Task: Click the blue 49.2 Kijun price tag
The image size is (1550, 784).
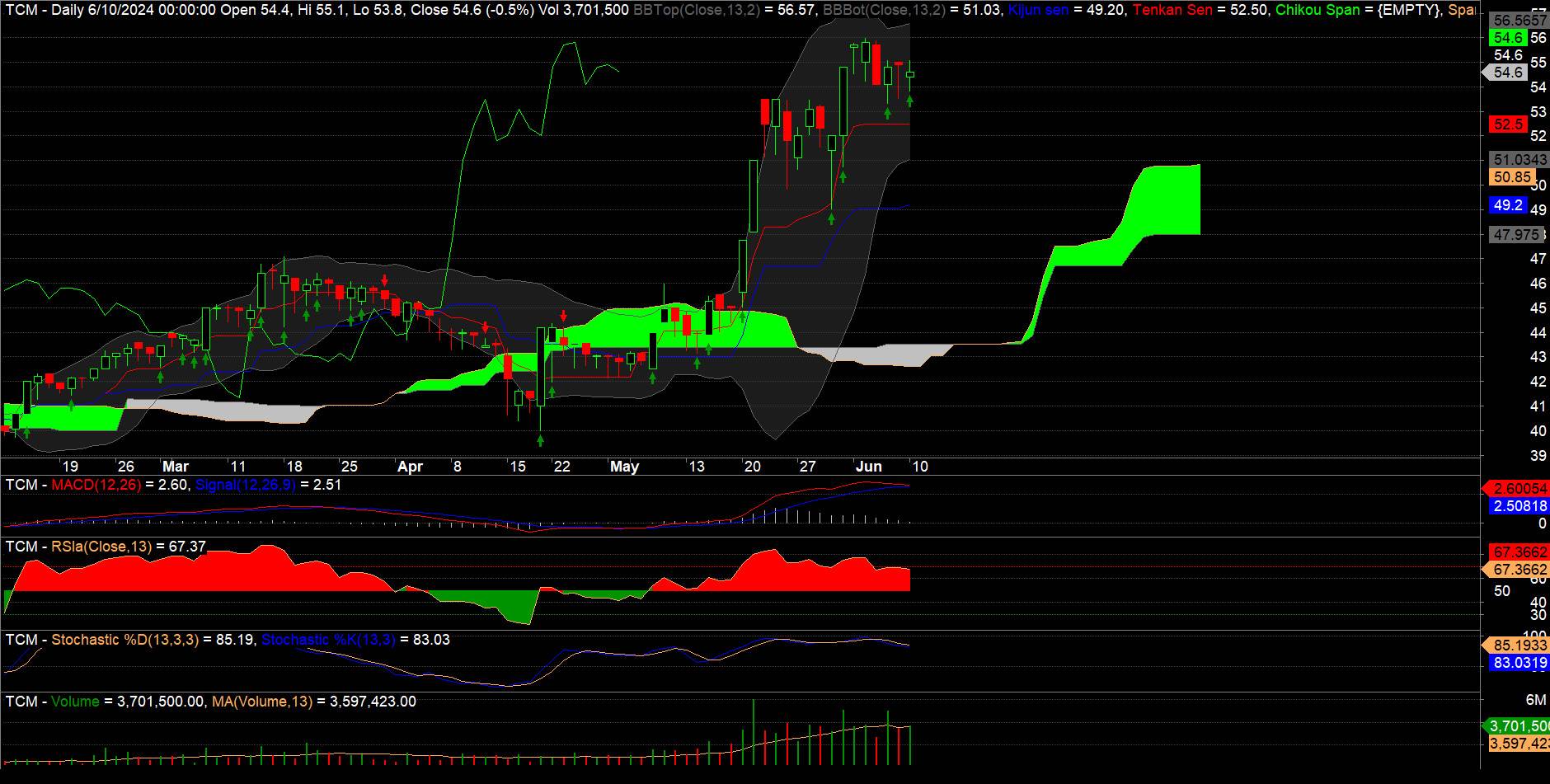Action: pyautogui.click(x=1508, y=205)
